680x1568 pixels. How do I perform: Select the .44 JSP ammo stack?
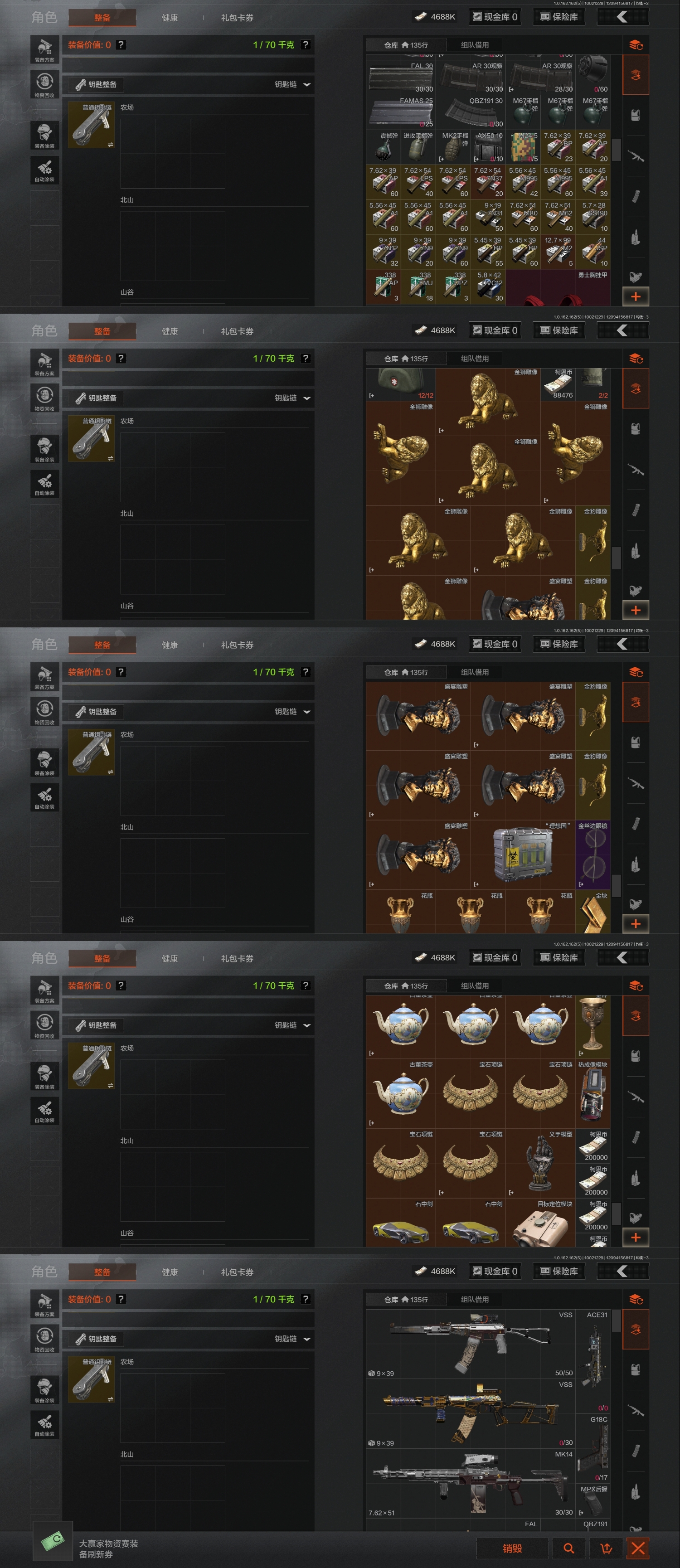(x=593, y=252)
